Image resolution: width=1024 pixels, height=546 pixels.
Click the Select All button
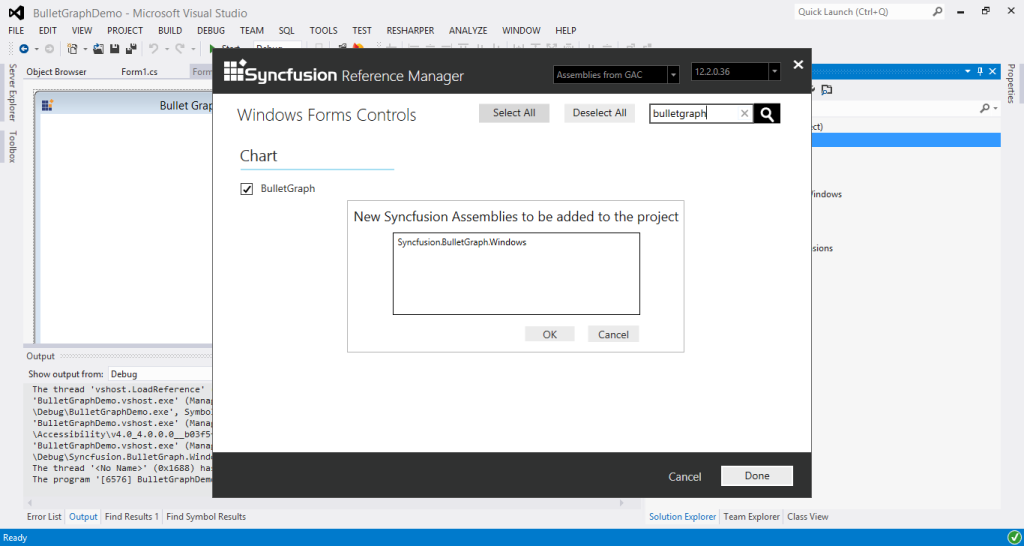tap(514, 113)
